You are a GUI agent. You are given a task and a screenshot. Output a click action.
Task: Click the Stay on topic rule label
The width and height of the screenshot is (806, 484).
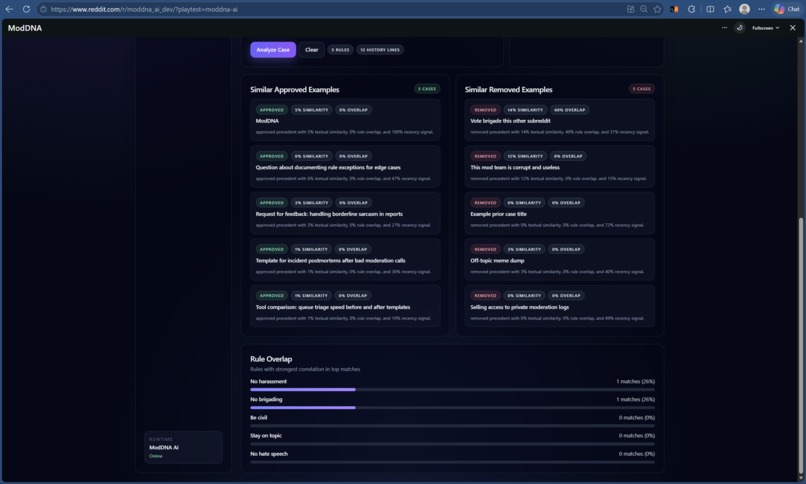tap(266, 436)
